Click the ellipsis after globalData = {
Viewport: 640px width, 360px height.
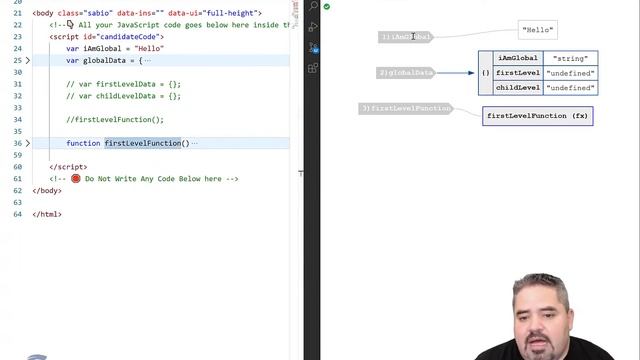pyautogui.click(x=148, y=61)
